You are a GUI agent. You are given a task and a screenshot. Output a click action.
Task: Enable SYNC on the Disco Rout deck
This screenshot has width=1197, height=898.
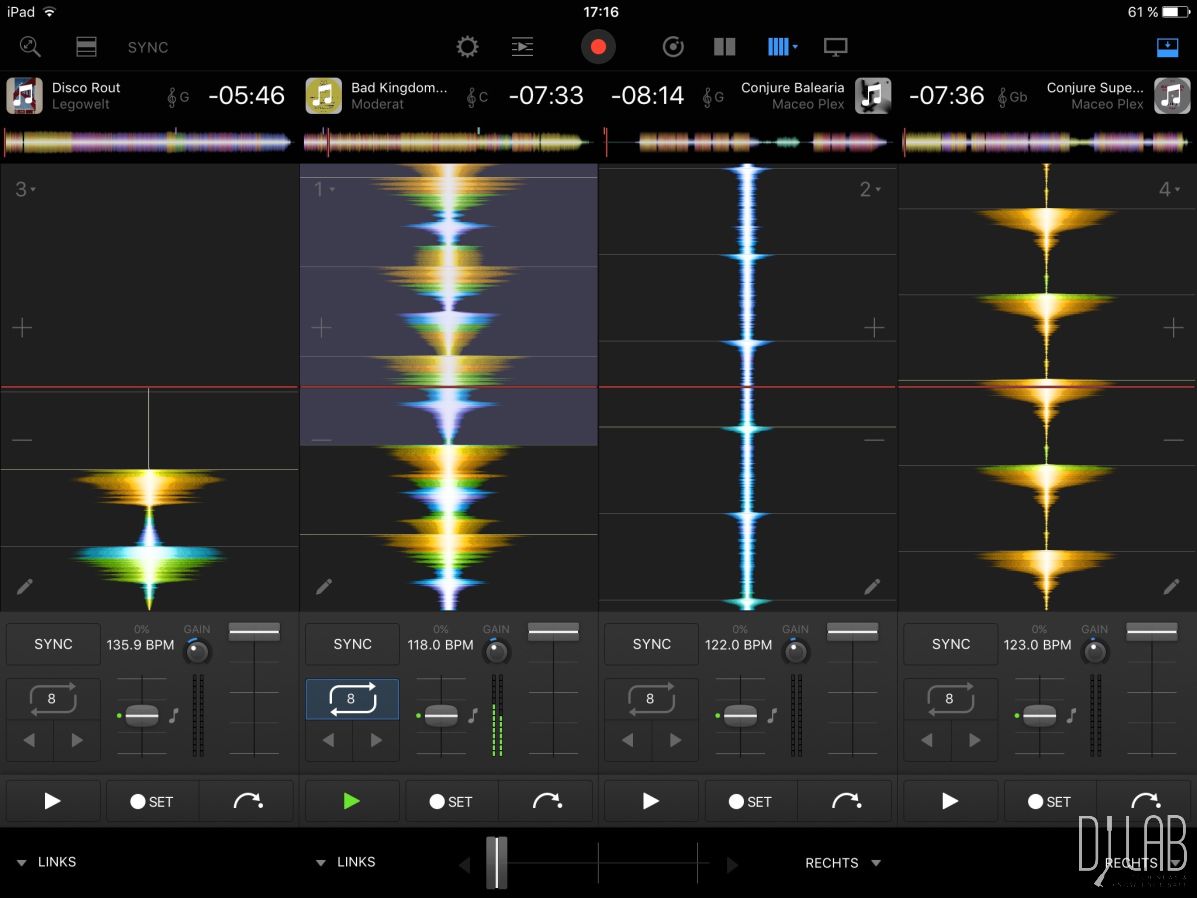click(53, 644)
